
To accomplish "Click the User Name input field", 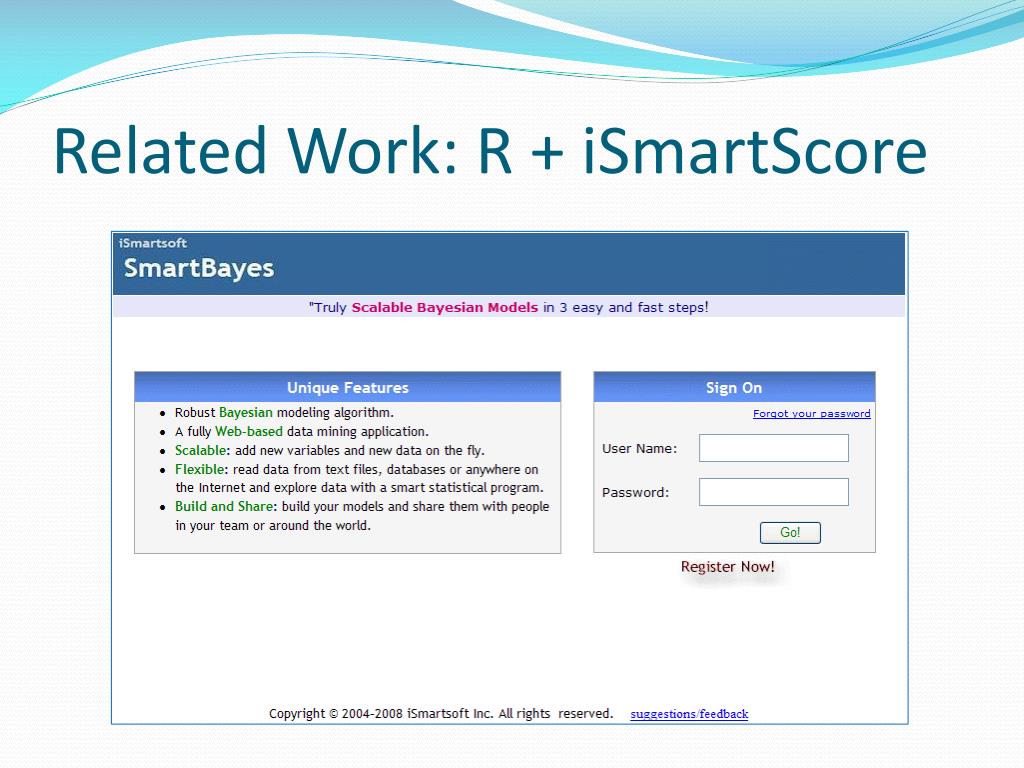I will [x=773, y=448].
